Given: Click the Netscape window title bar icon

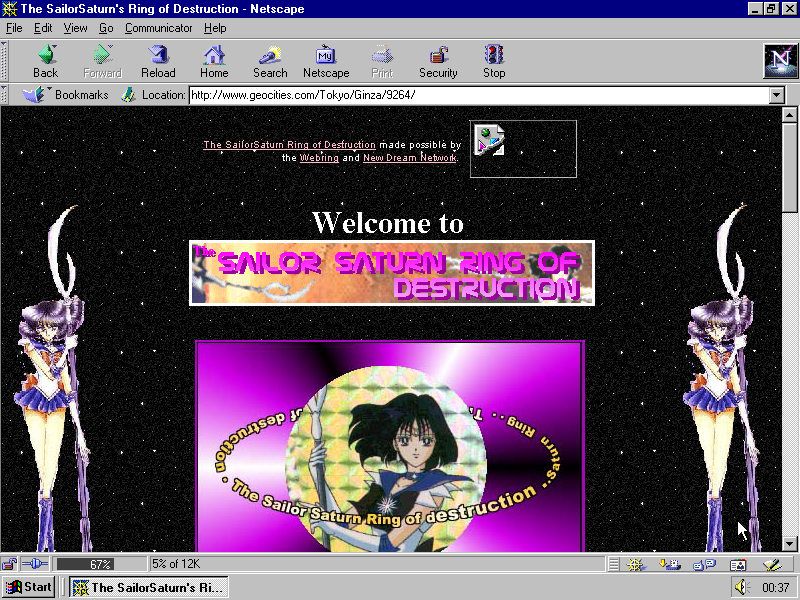Looking at the screenshot, I should pos(10,9).
